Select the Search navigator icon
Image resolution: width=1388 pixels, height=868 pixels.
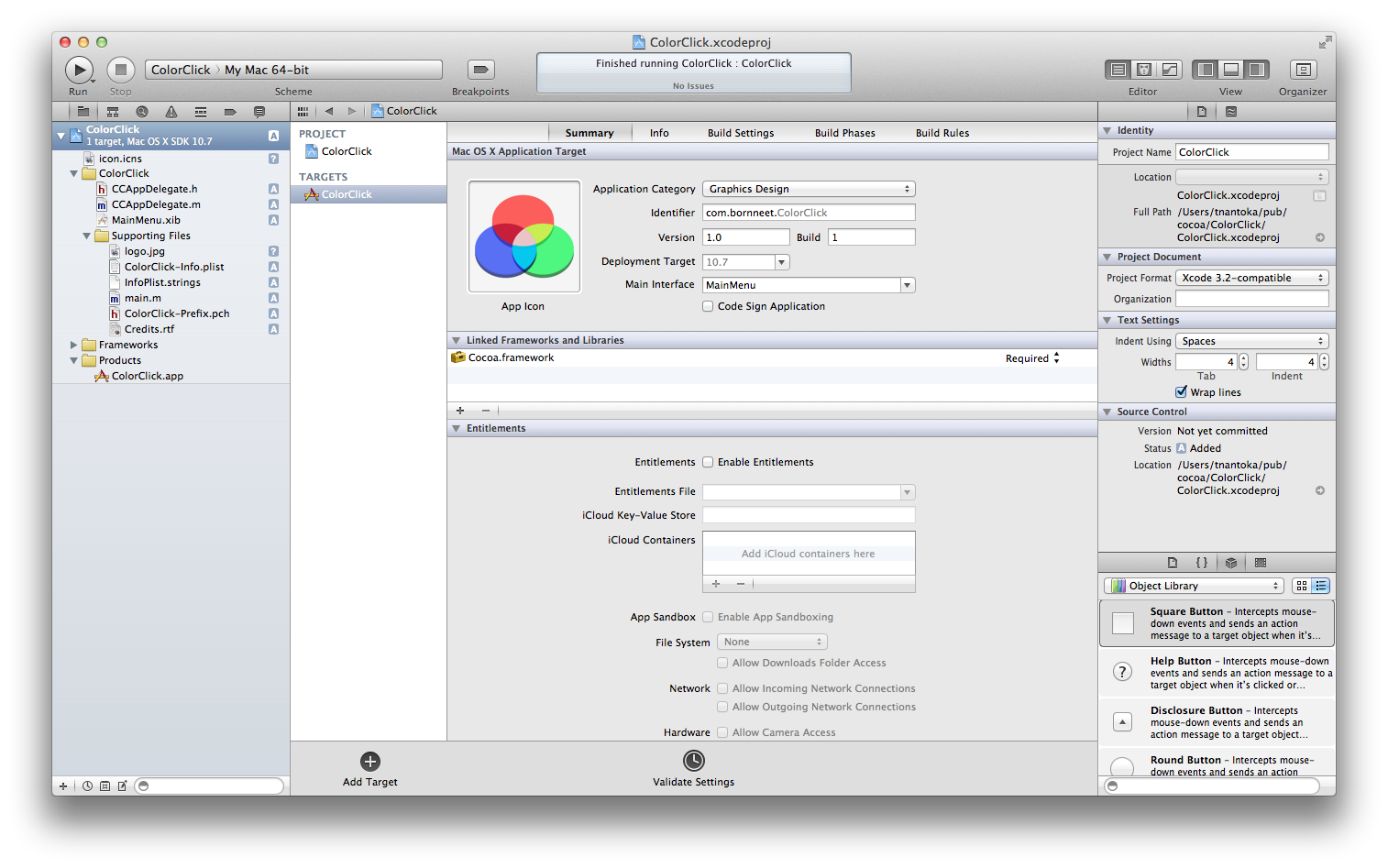pyautogui.click(x=142, y=112)
